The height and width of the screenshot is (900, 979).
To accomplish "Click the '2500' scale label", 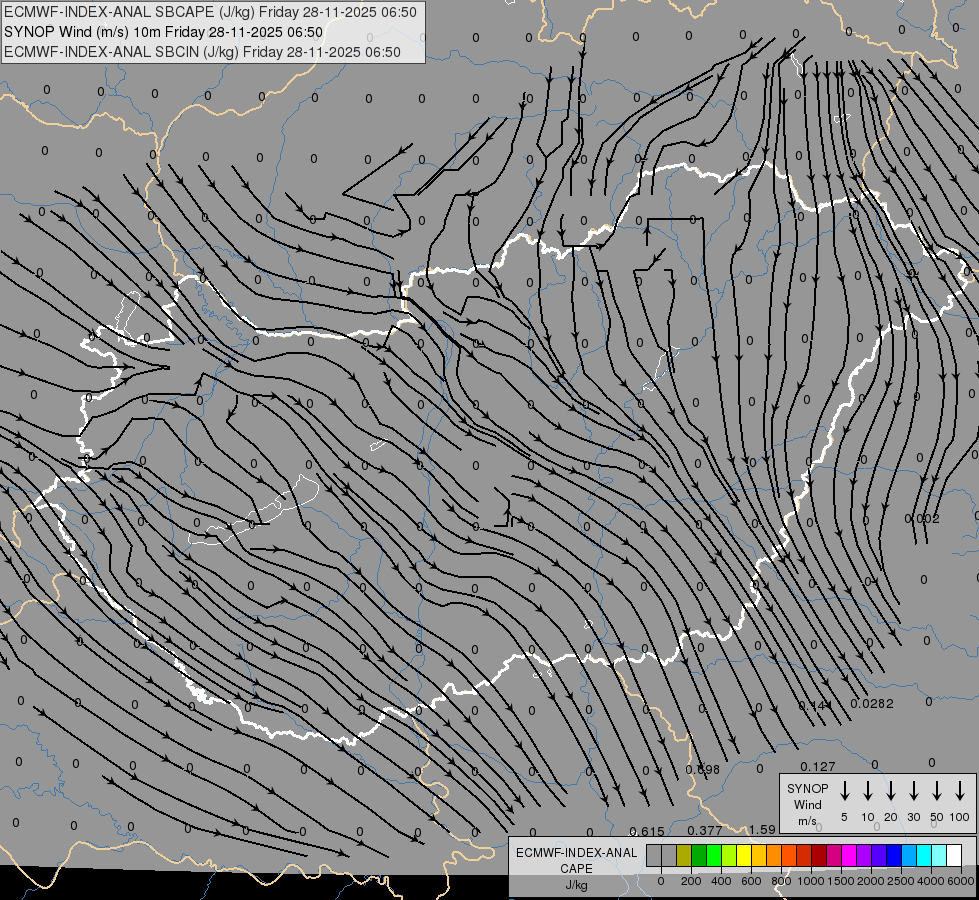I will pos(901,881).
